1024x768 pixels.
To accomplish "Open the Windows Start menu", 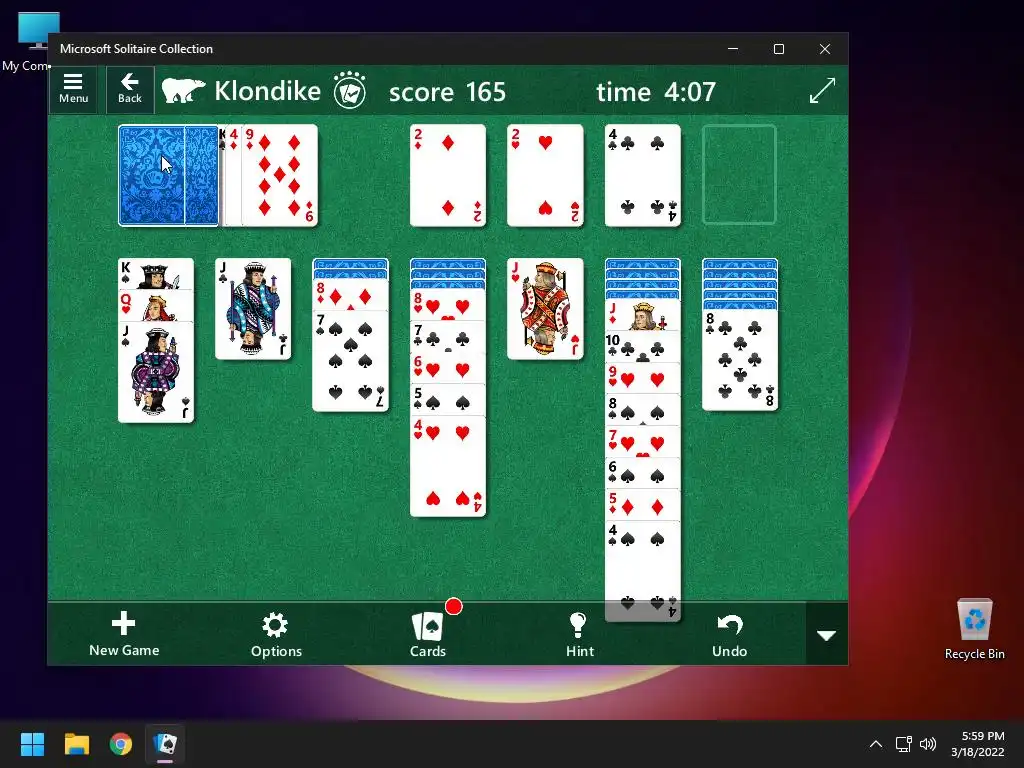I will [x=32, y=744].
